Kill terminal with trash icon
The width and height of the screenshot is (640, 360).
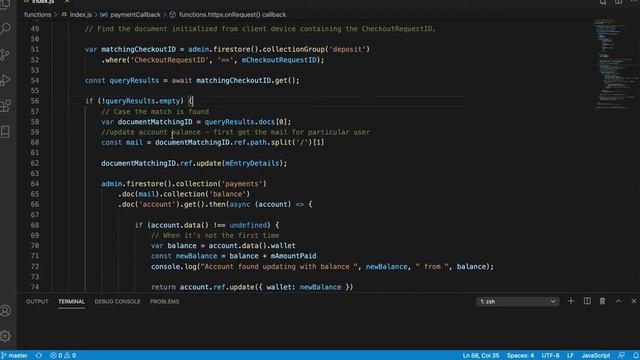coord(602,301)
